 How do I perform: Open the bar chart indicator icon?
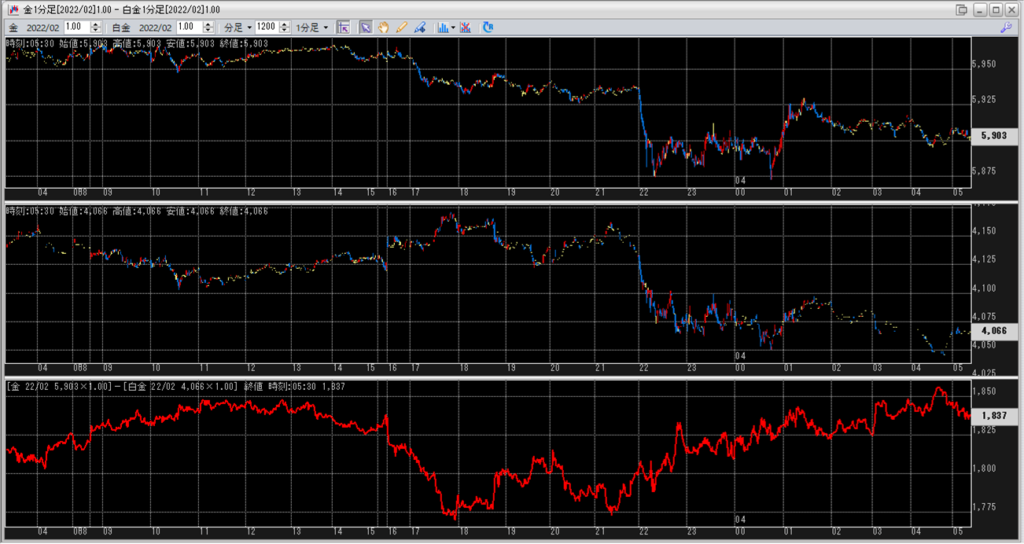pyautogui.click(x=442, y=27)
